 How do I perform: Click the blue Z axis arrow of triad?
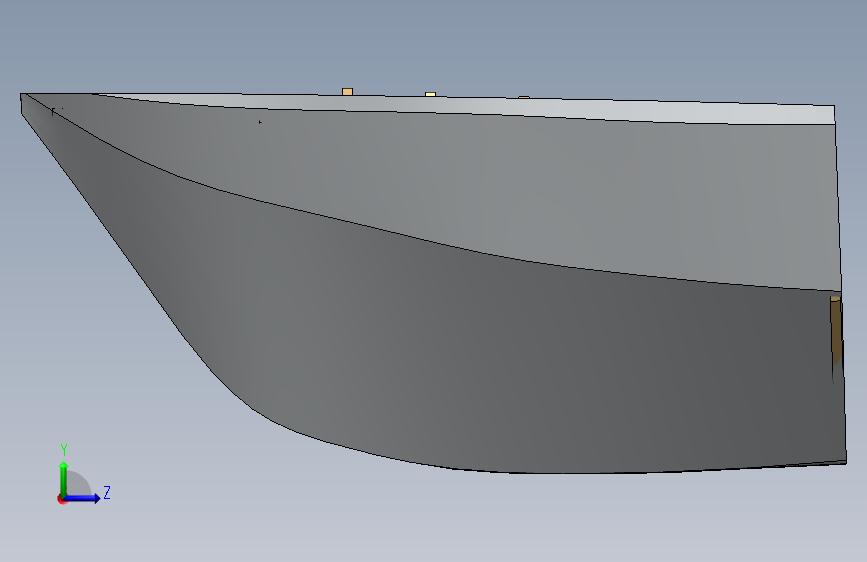(x=82, y=498)
